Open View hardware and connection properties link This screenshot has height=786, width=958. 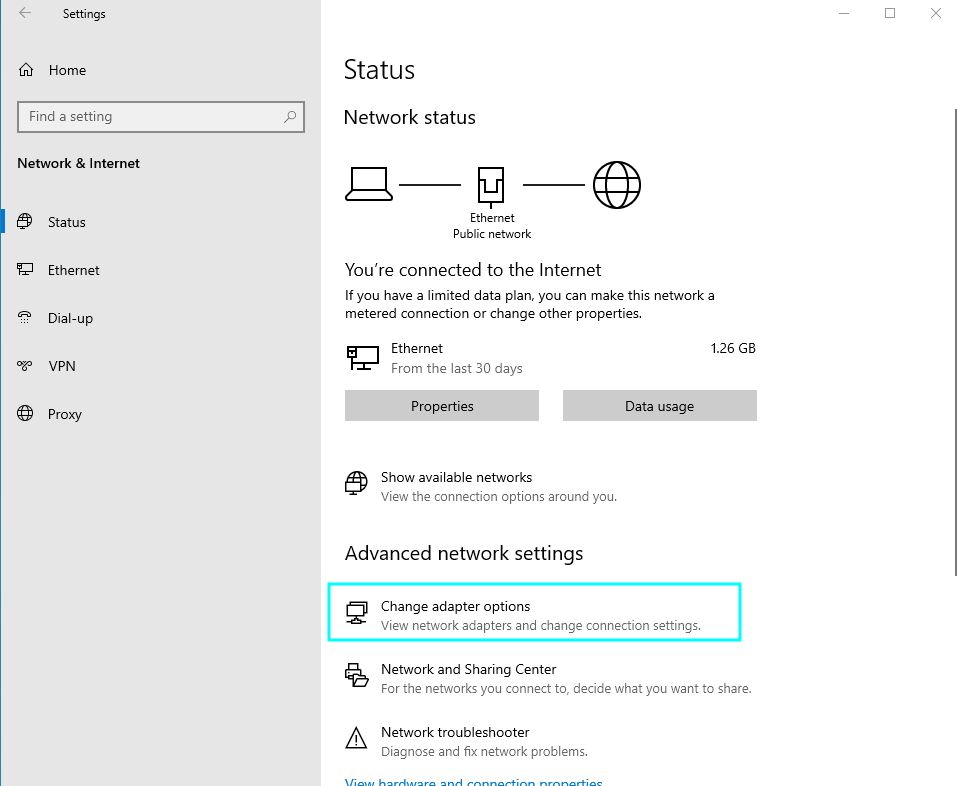pyautogui.click(x=474, y=782)
